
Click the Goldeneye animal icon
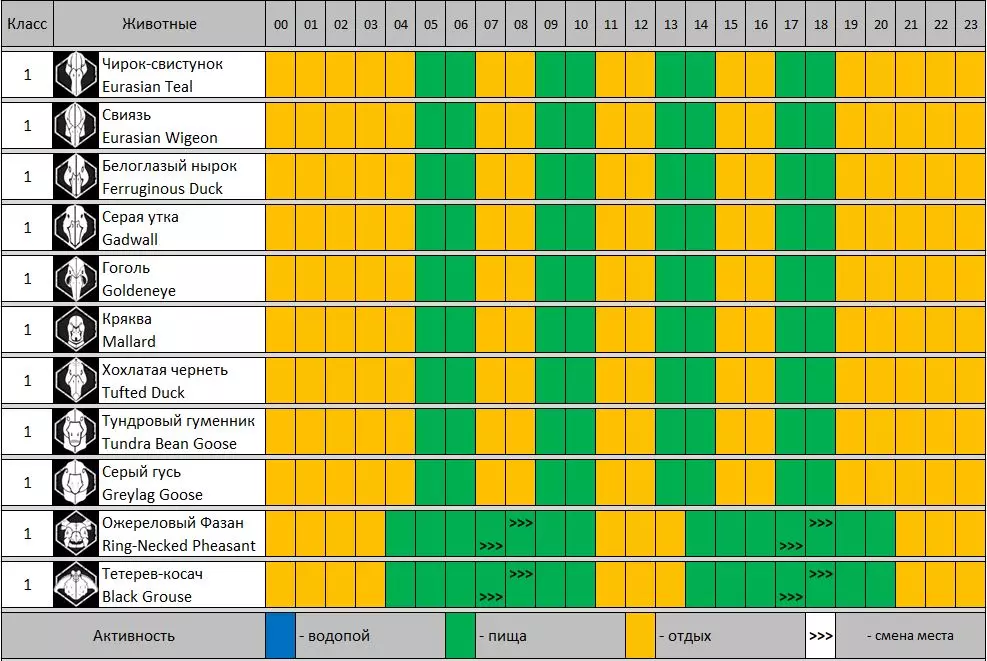point(76,278)
